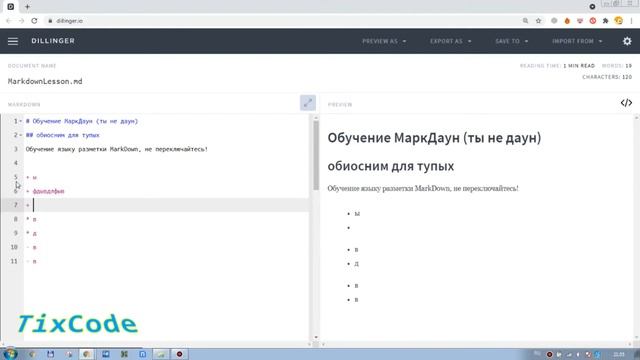Click the editor vertical scrollbar thumb
The image size is (640, 360).
coord(316,155)
